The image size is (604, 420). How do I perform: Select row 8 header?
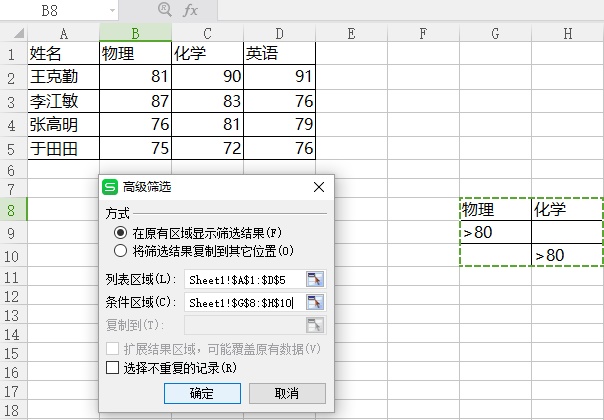point(11,210)
